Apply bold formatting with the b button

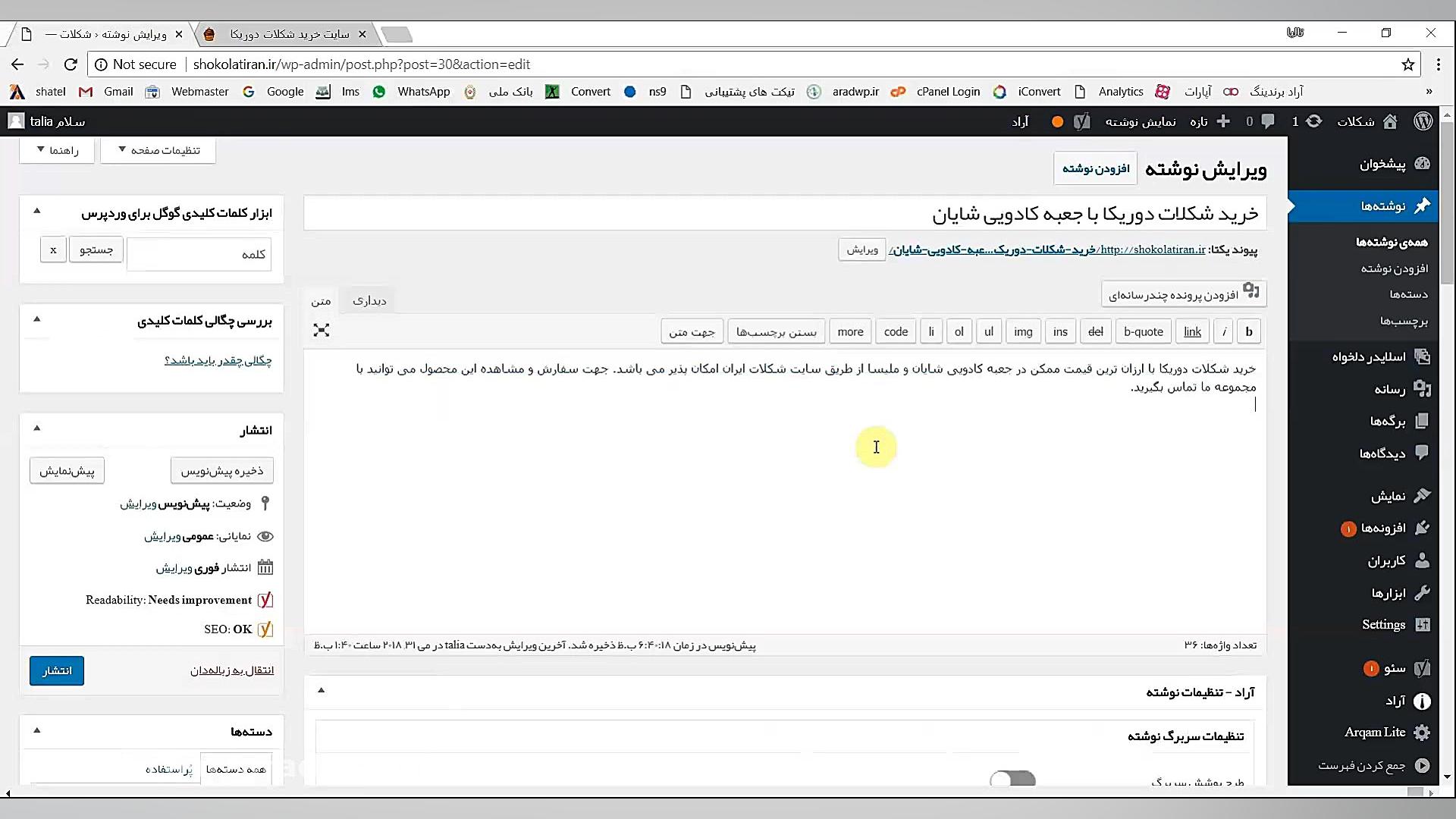1249,331
